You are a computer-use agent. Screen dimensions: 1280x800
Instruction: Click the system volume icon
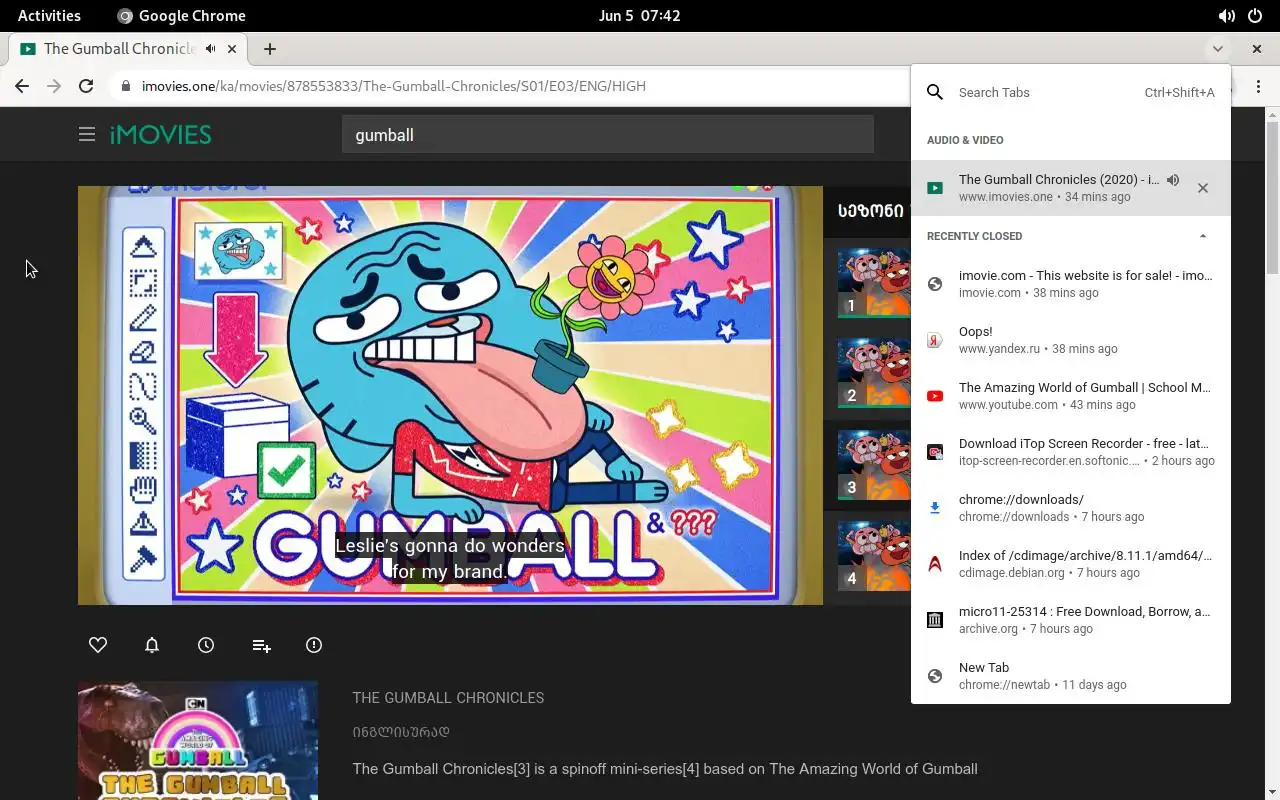tap(1226, 16)
